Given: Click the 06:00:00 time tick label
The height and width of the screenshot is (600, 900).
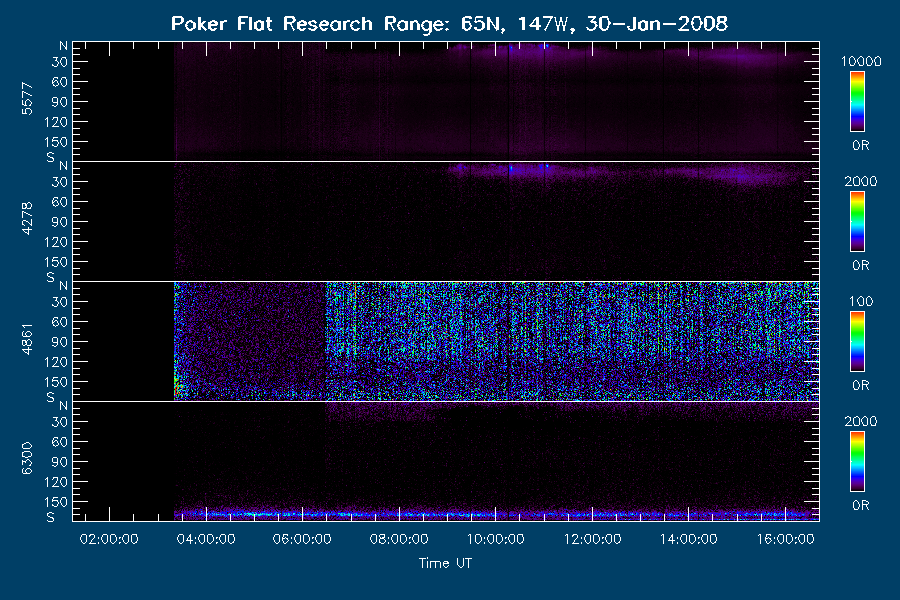Looking at the screenshot, I should coord(302,539).
